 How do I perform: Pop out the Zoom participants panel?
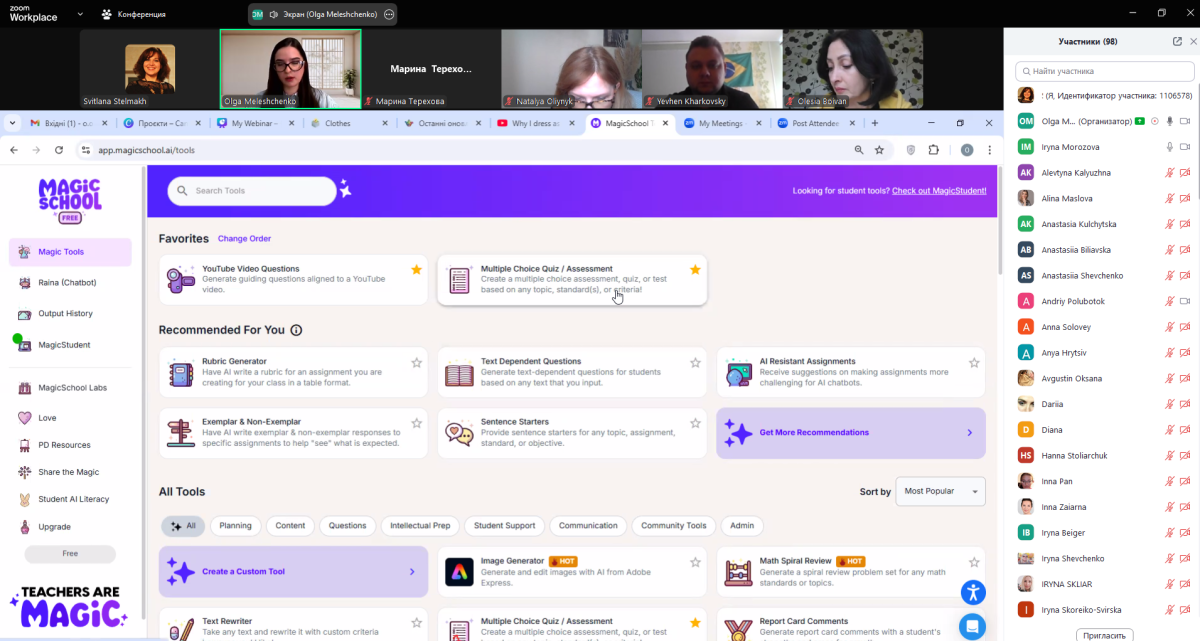pyautogui.click(x=1177, y=41)
